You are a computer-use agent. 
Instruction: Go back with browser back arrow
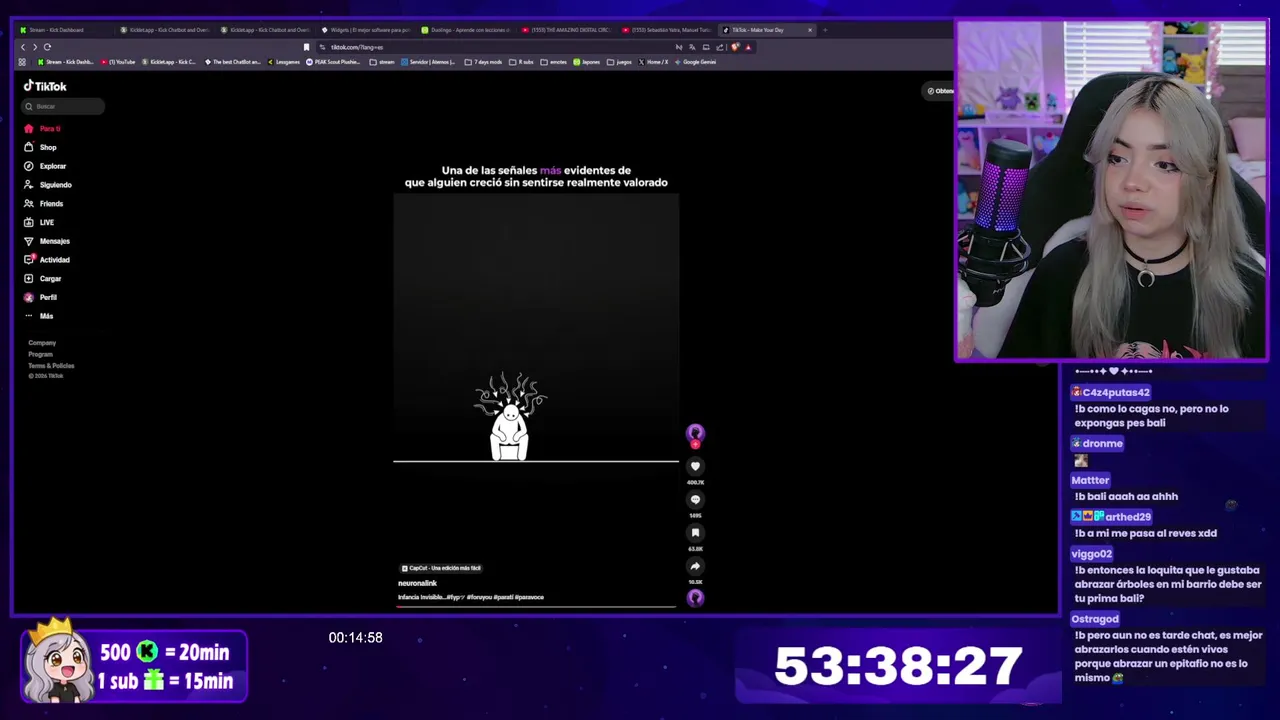pyautogui.click(x=23, y=47)
